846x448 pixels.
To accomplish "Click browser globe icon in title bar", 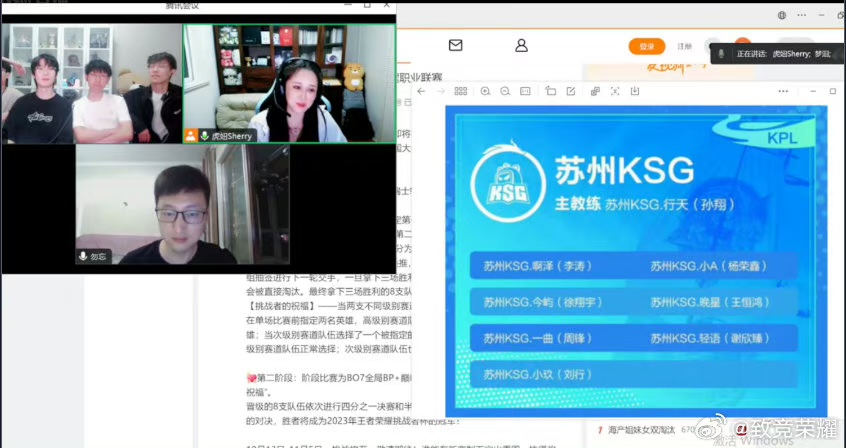I will coord(782,15).
